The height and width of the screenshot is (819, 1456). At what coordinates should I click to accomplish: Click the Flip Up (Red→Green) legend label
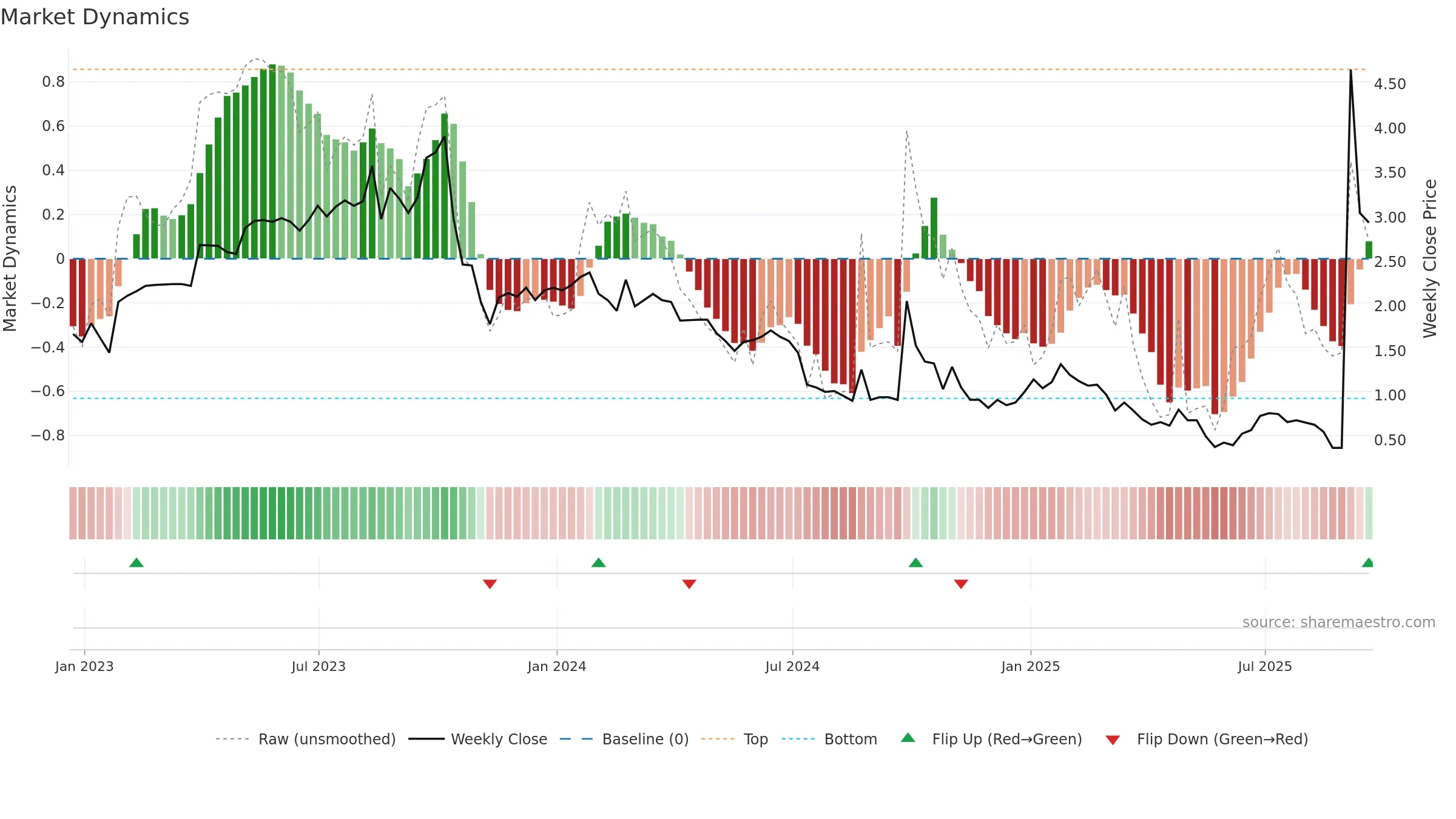point(1007,739)
